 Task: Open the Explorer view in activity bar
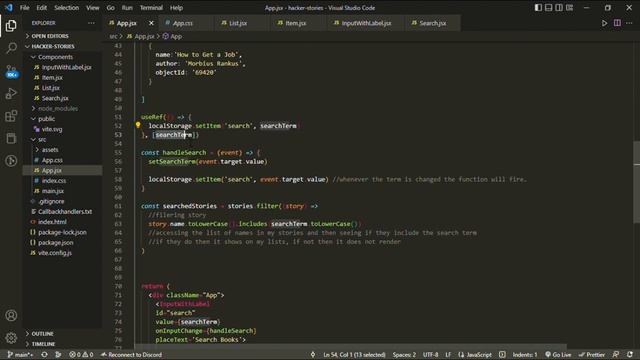pos(11,26)
